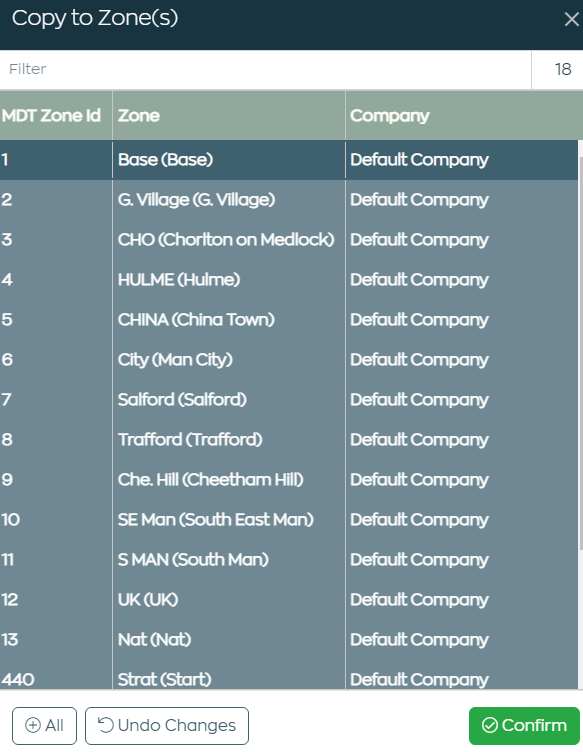583x752 pixels.
Task: Select the G. Village zone row
Action: click(289, 200)
